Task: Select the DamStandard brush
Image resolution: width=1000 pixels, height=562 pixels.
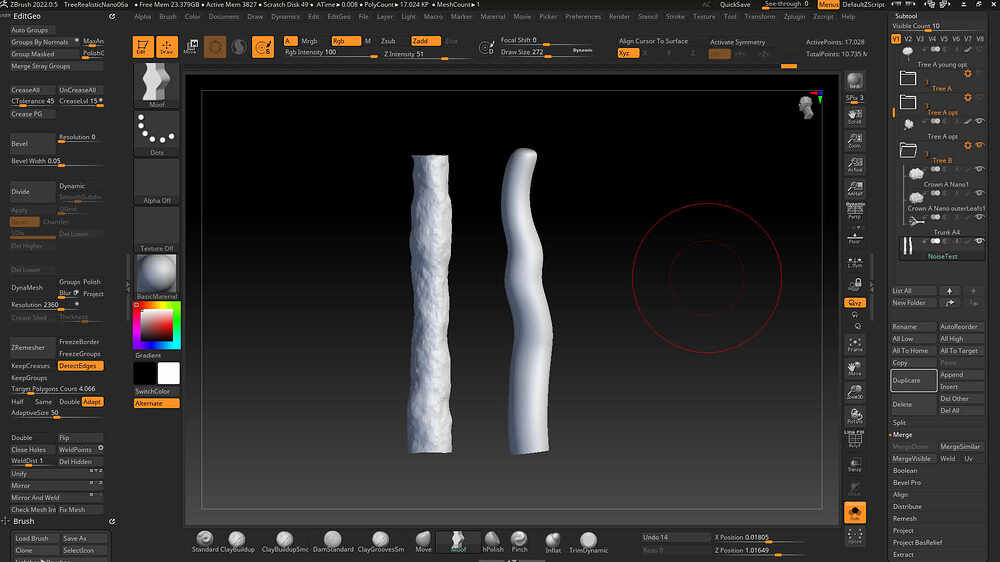Action: pyautogui.click(x=333, y=542)
